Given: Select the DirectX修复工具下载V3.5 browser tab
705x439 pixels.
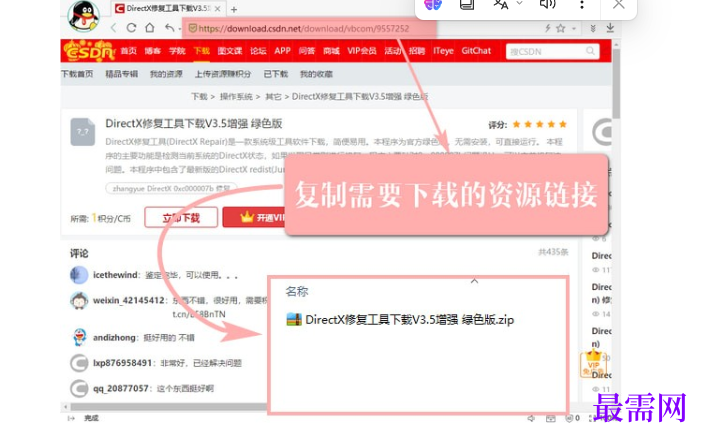Looking at the screenshot, I should click(167, 9).
